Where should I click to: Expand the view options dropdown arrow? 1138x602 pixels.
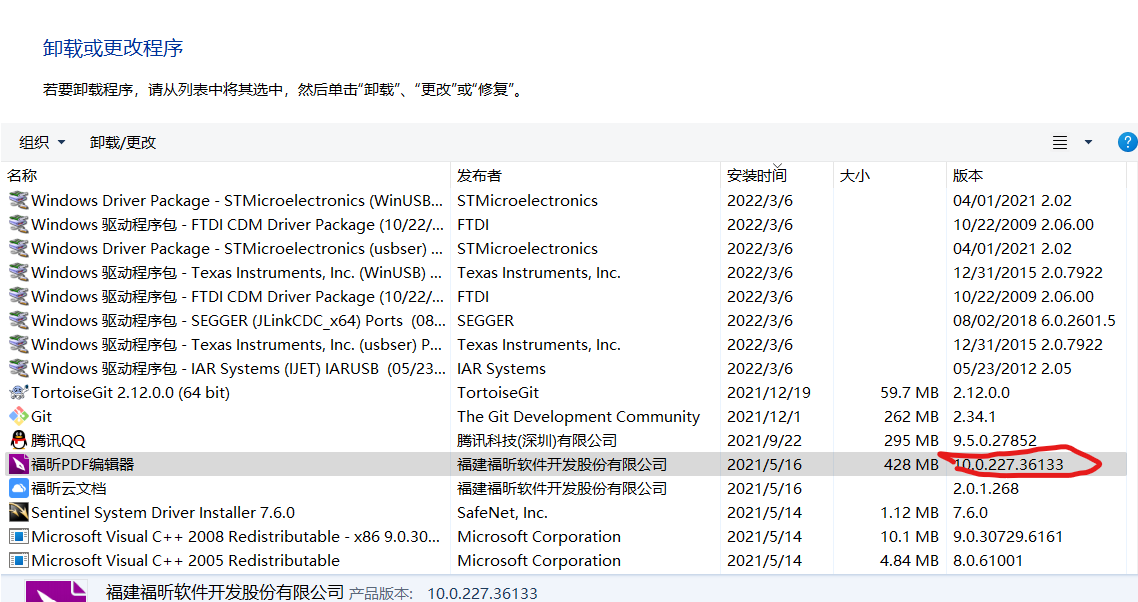1088,143
